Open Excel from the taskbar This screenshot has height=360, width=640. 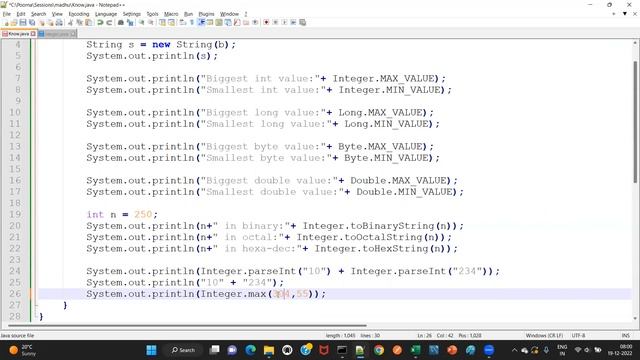point(416,350)
